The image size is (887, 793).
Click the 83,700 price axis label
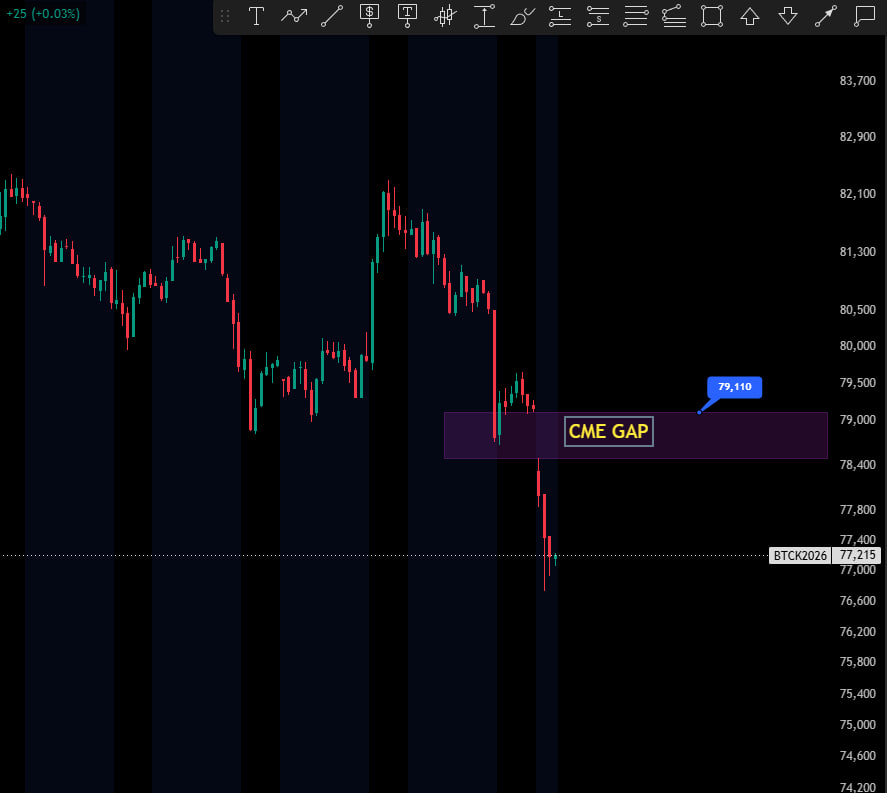857,81
